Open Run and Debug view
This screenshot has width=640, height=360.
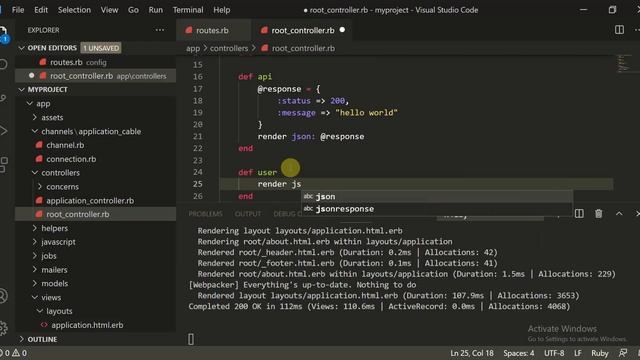pyautogui.click(x=3, y=131)
